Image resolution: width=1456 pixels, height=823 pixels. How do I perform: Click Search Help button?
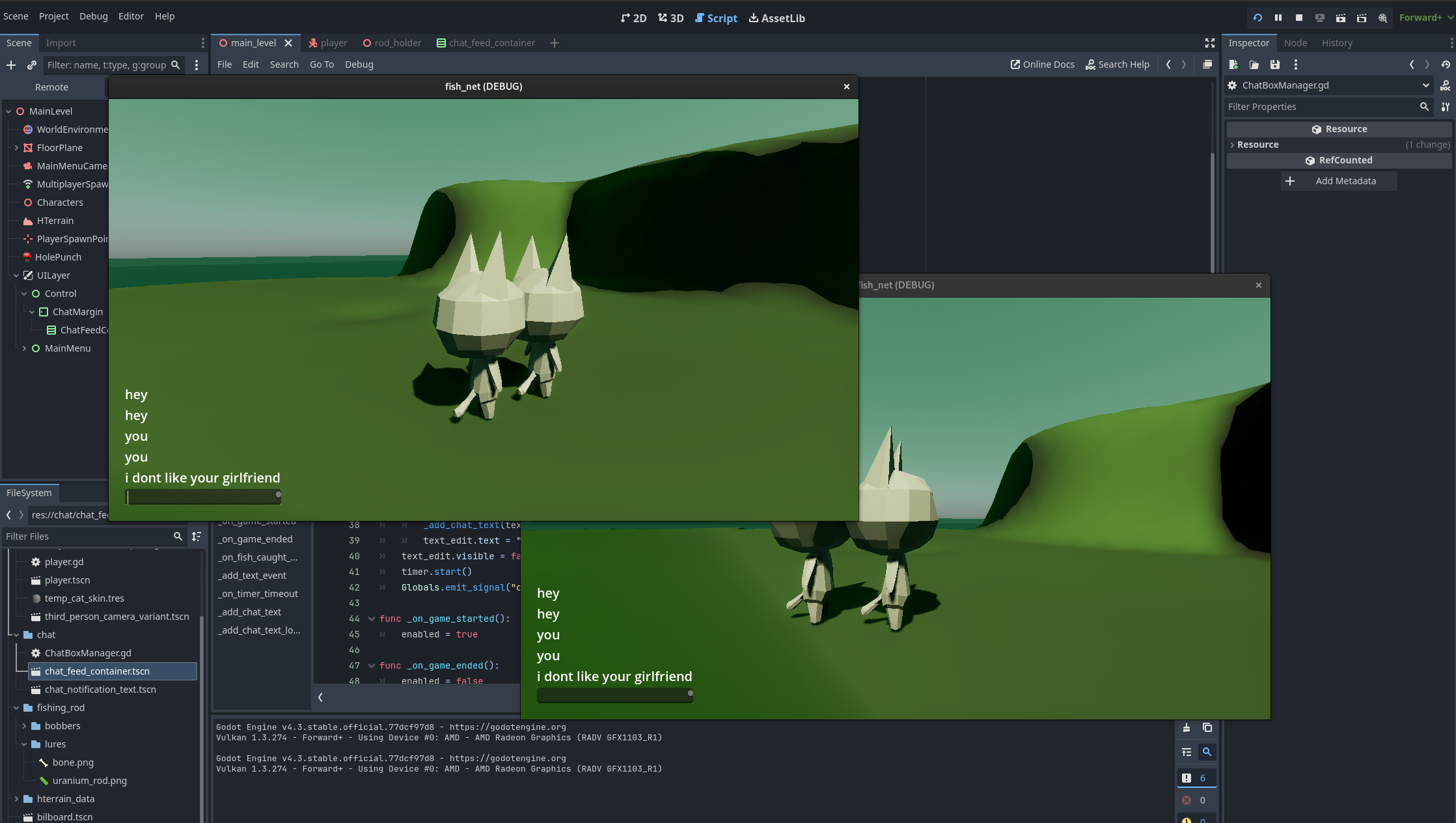[x=1117, y=64]
